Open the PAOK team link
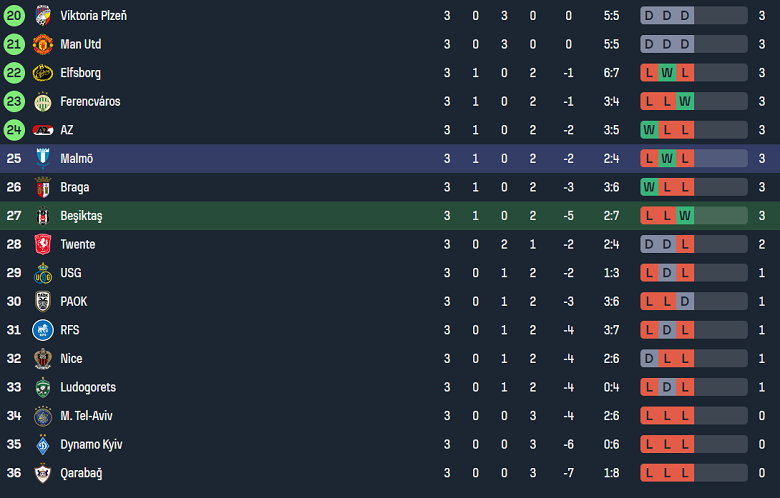Viewport: 780px width, 498px height. click(x=75, y=301)
